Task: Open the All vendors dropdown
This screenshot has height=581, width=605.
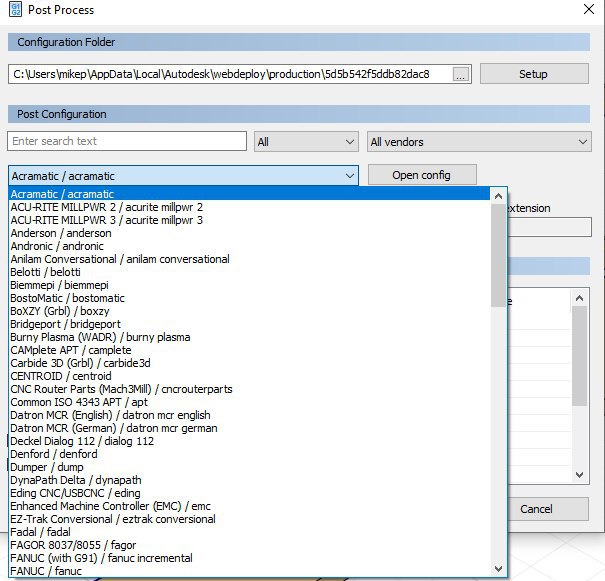Action: pyautogui.click(x=479, y=142)
